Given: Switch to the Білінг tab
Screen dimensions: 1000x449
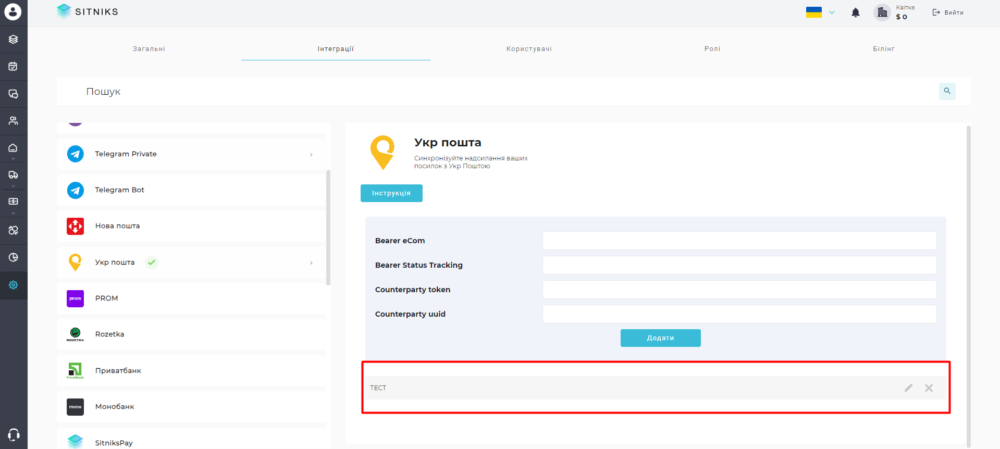Looking at the screenshot, I should (x=884, y=49).
